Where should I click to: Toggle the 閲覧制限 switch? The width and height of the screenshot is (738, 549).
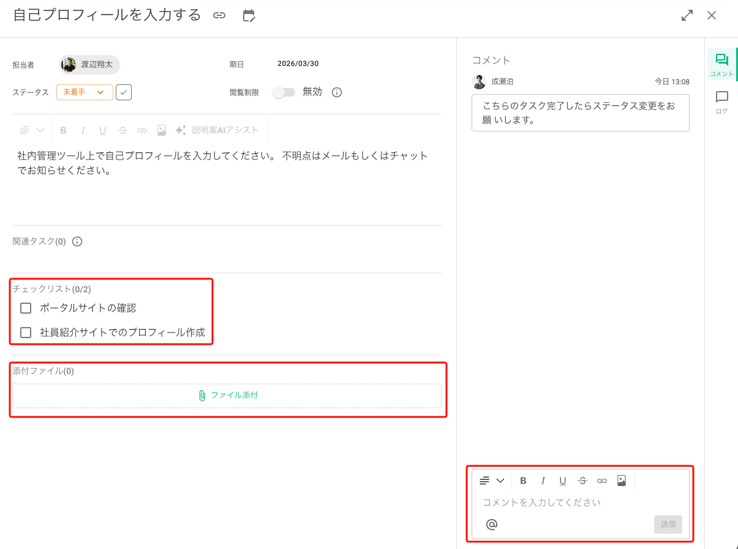click(283, 92)
